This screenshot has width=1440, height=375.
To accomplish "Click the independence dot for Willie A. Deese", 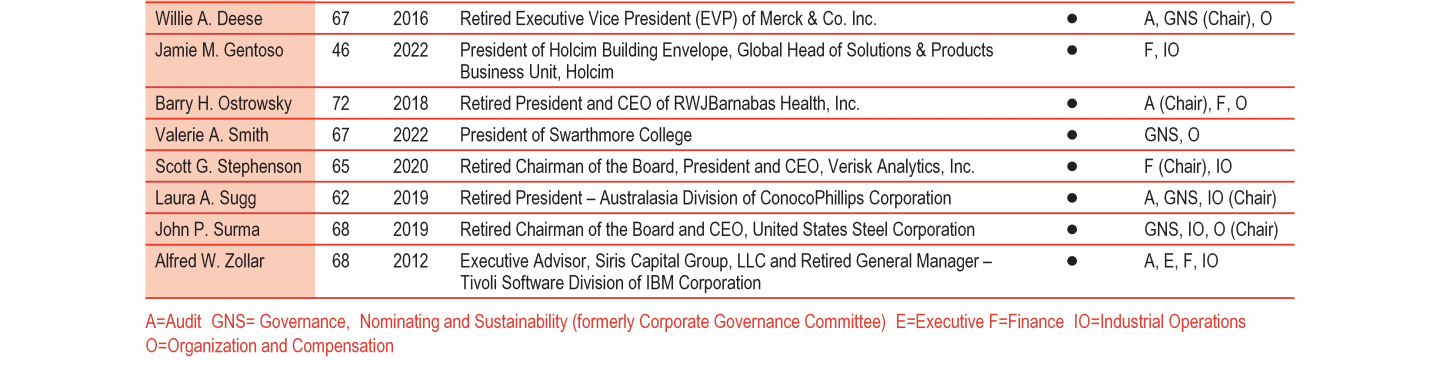I will [1072, 19].
